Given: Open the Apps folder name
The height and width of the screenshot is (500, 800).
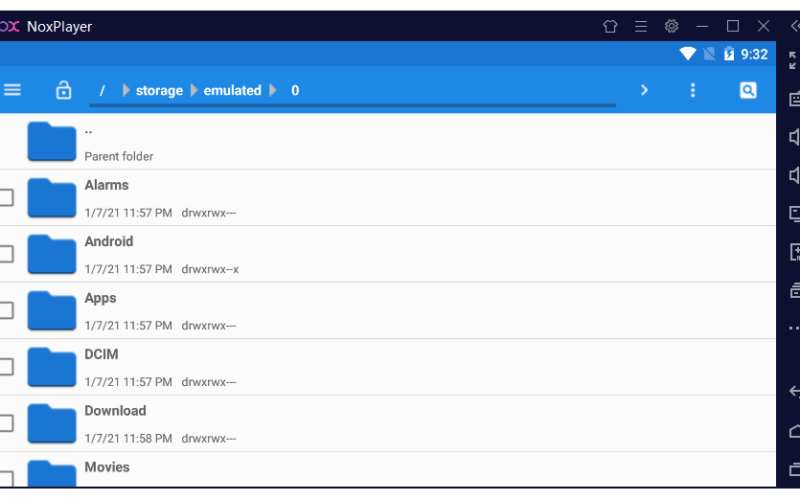Looking at the screenshot, I should point(101,298).
